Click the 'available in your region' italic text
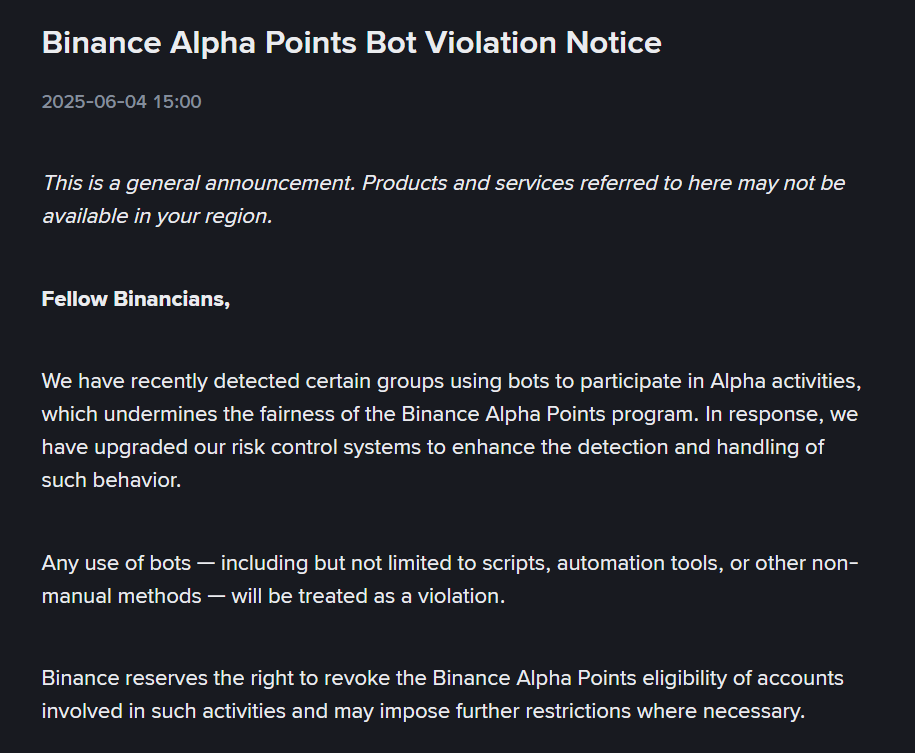The image size is (915, 753). [x=157, y=216]
